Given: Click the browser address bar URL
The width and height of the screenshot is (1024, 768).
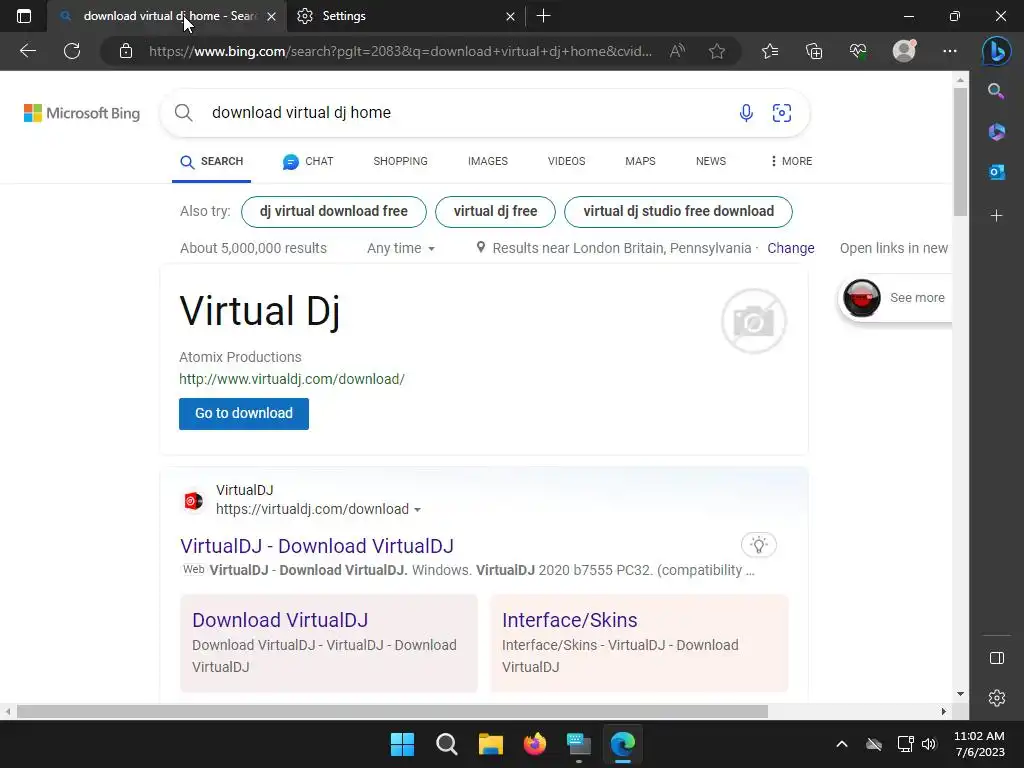Looking at the screenshot, I should pyautogui.click(x=400, y=51).
